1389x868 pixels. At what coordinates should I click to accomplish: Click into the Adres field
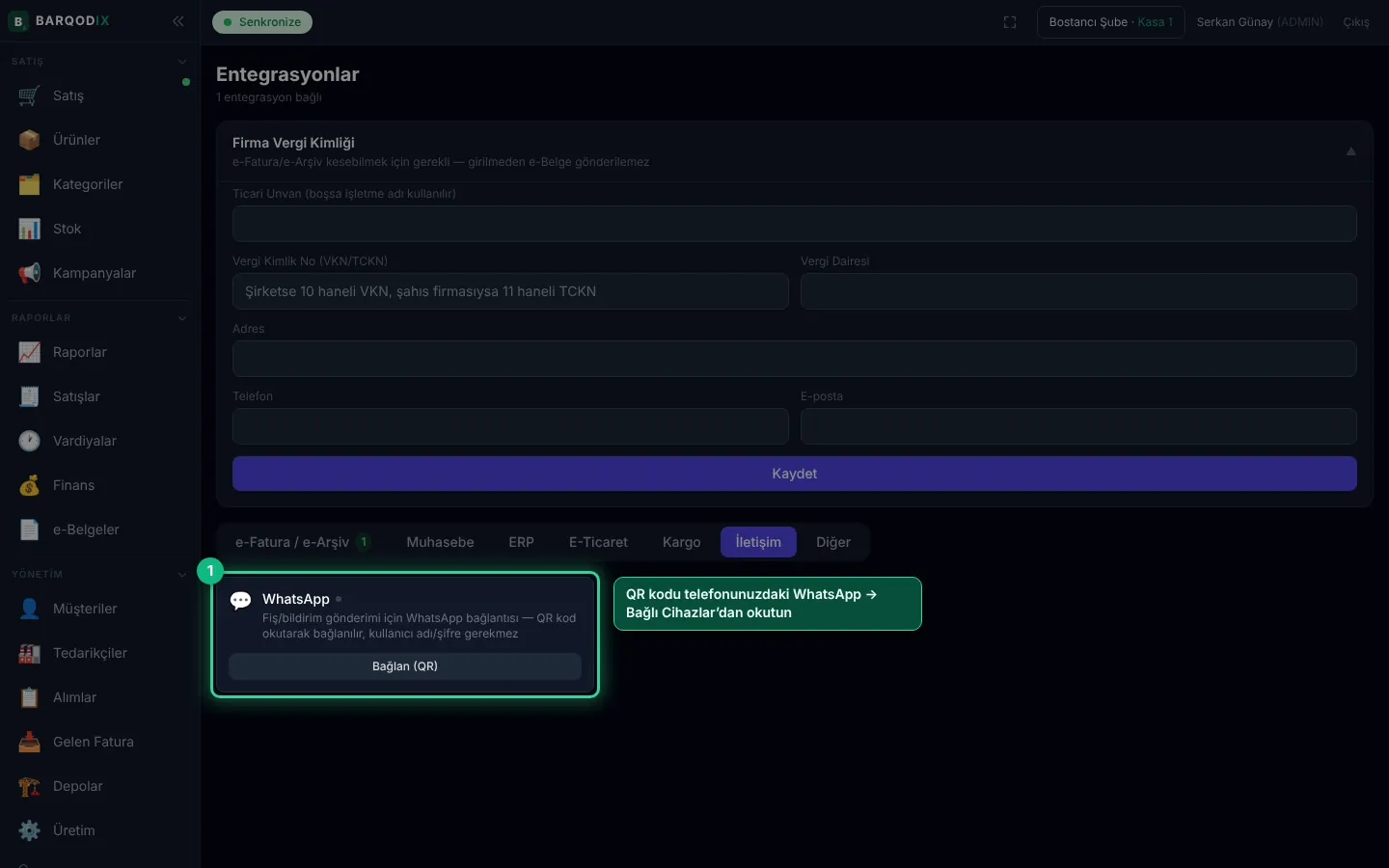(795, 359)
